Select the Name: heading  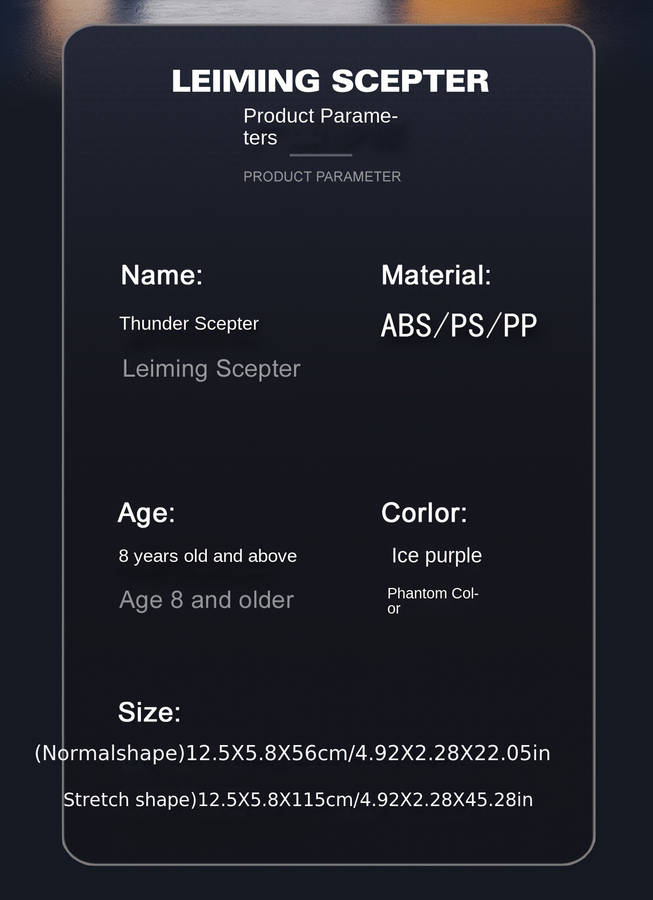tap(161, 276)
